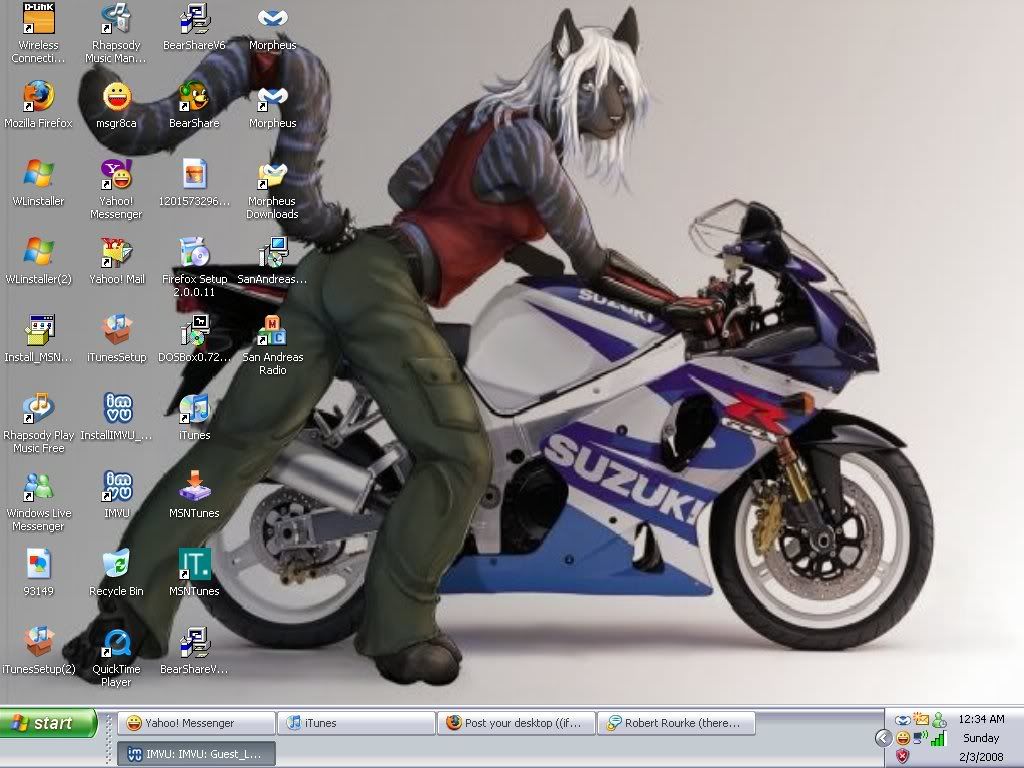Select the 93149 image file icon
The image size is (1024, 768).
(x=39, y=573)
